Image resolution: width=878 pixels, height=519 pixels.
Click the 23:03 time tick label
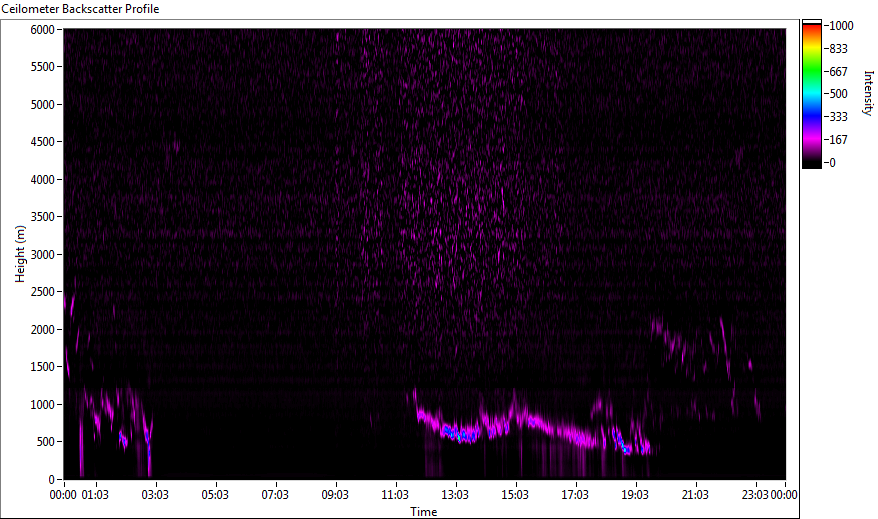coord(755,495)
